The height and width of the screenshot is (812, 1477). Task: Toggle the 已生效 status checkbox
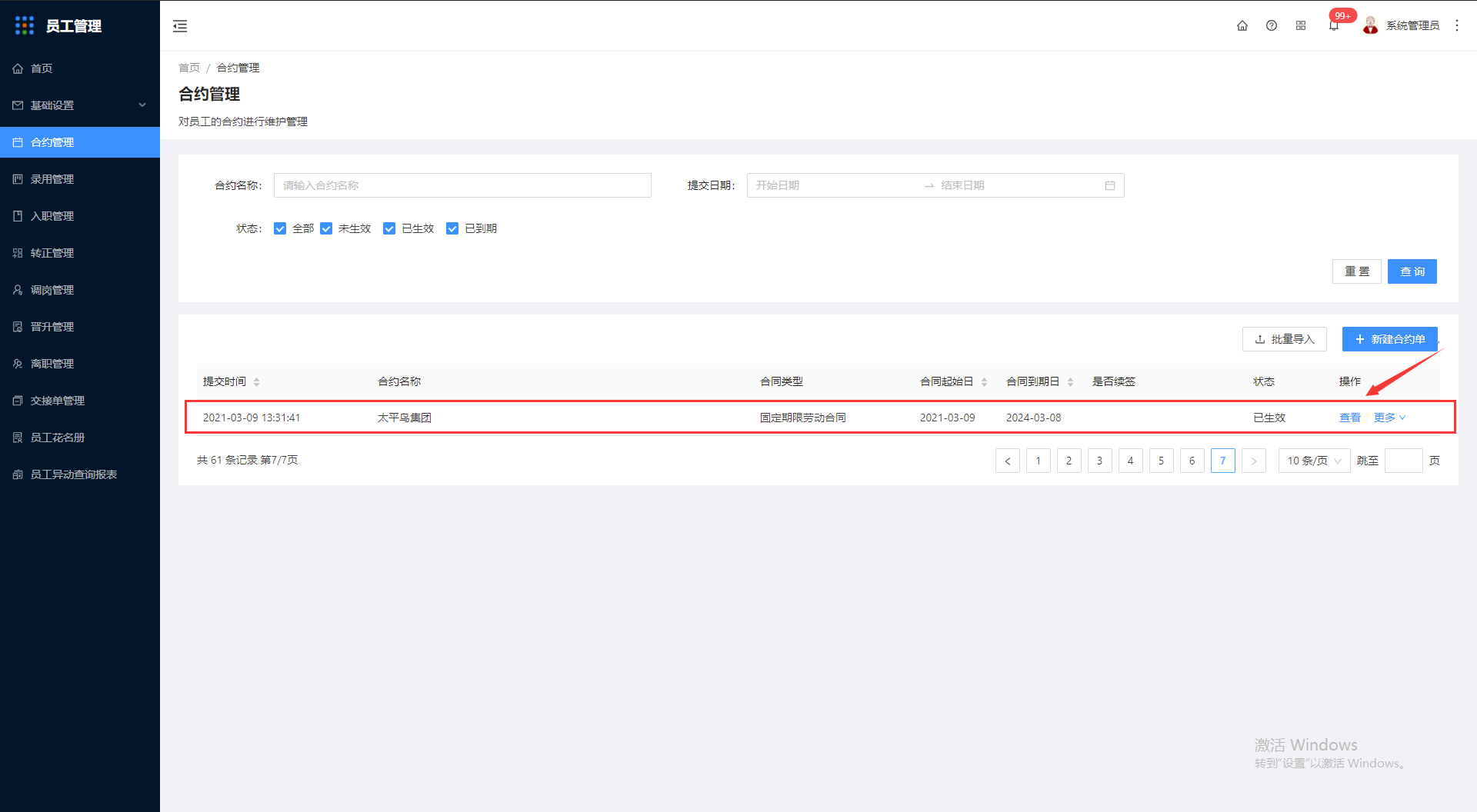click(389, 228)
